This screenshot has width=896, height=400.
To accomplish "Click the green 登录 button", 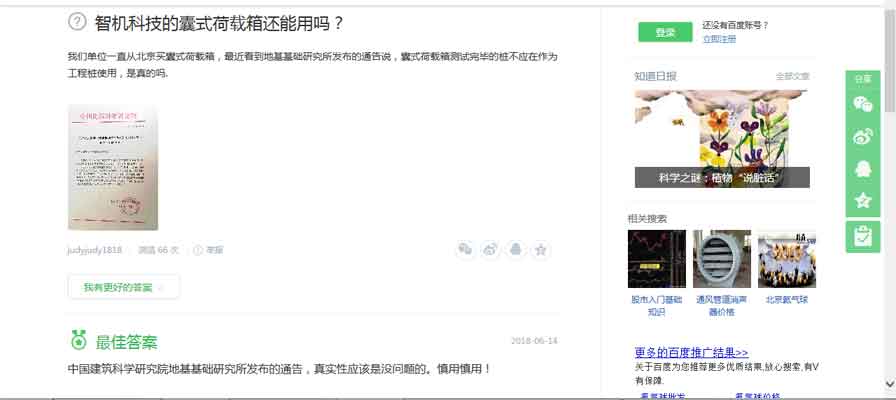I will tap(665, 33).
